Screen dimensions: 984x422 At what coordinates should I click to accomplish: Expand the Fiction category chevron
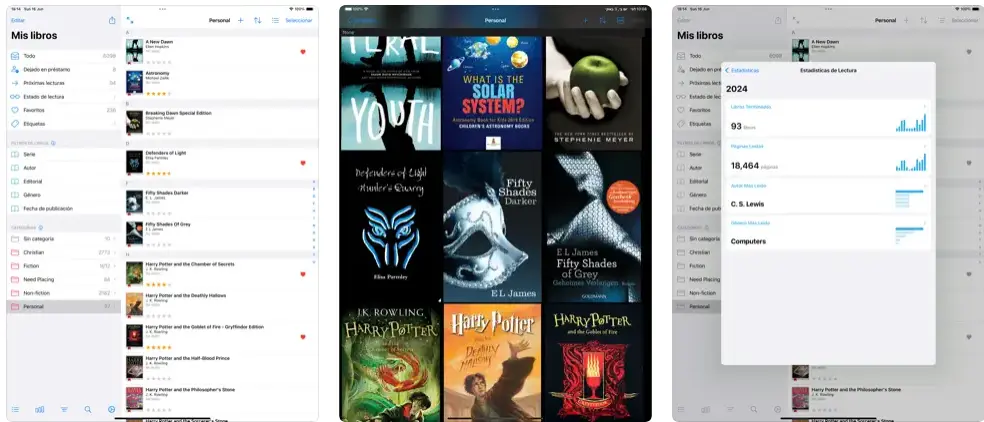115,266
